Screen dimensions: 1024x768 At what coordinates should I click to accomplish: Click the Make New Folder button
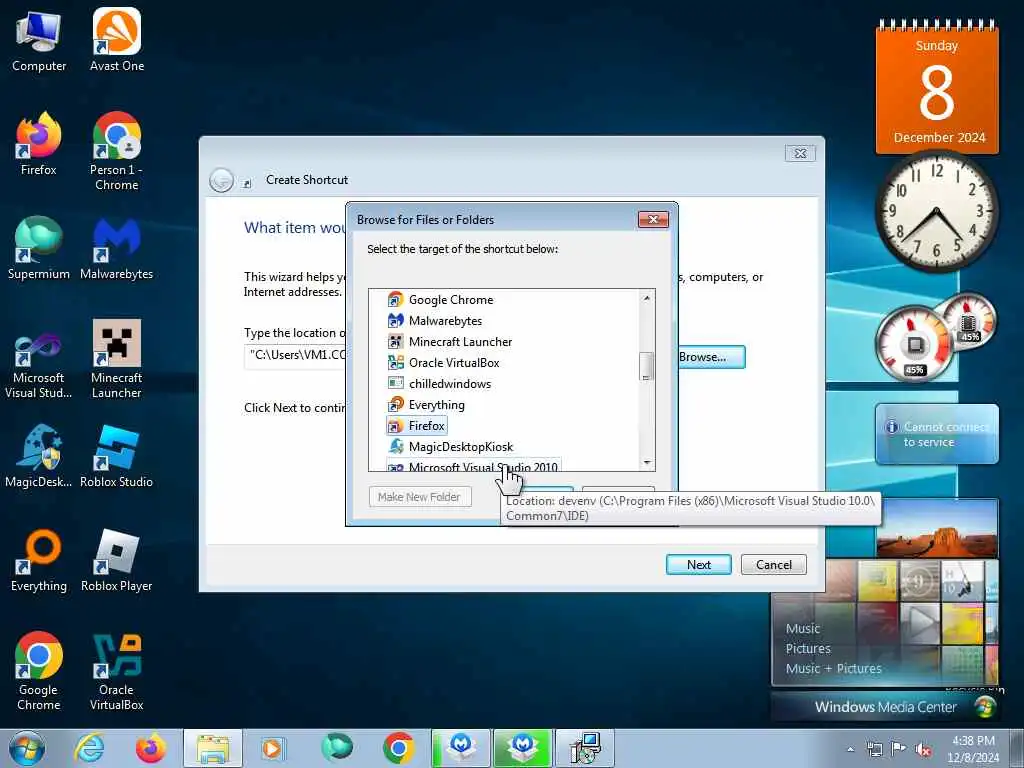[420, 497]
